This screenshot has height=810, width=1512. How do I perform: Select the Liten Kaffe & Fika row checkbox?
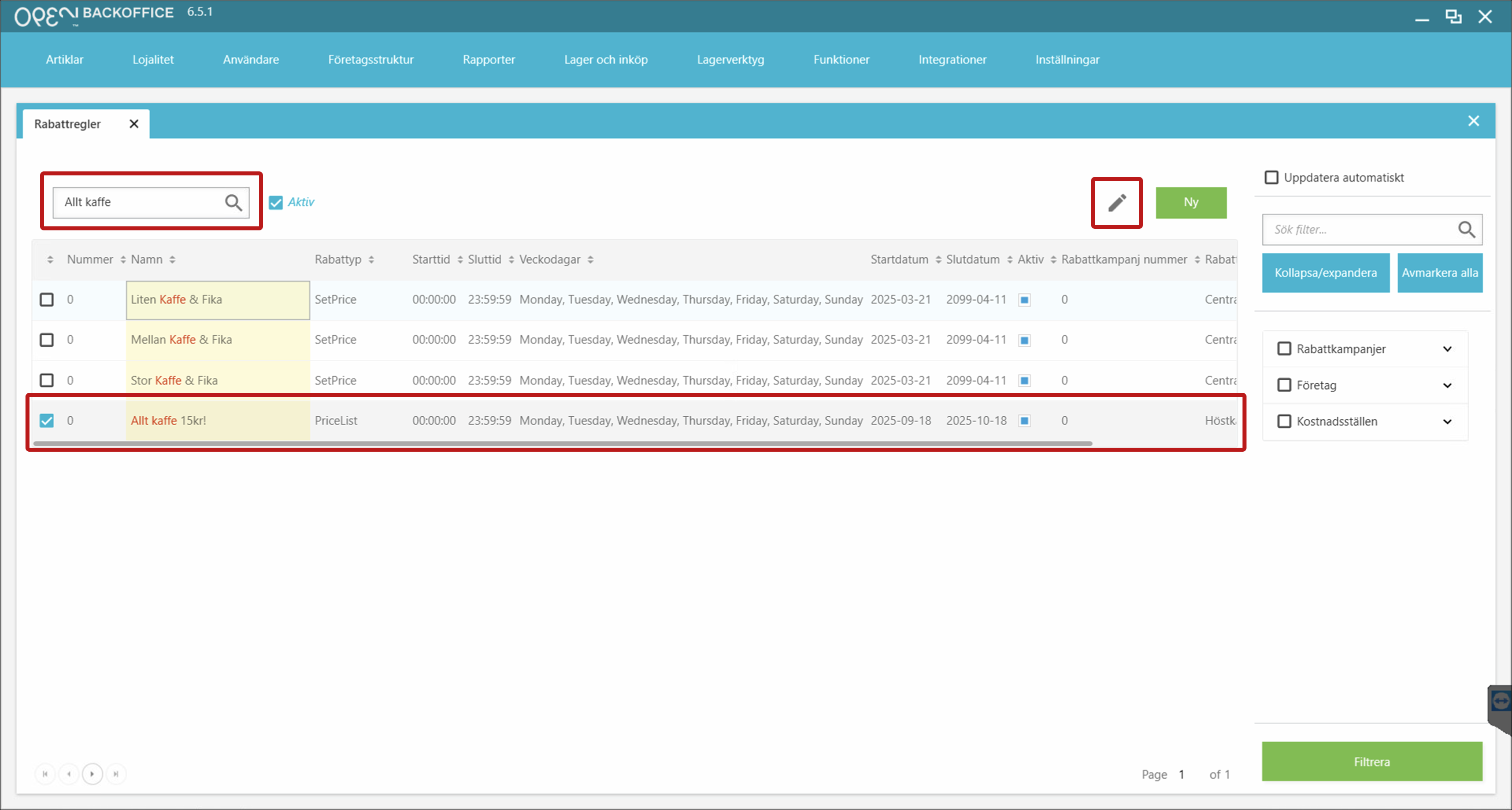coord(47,300)
